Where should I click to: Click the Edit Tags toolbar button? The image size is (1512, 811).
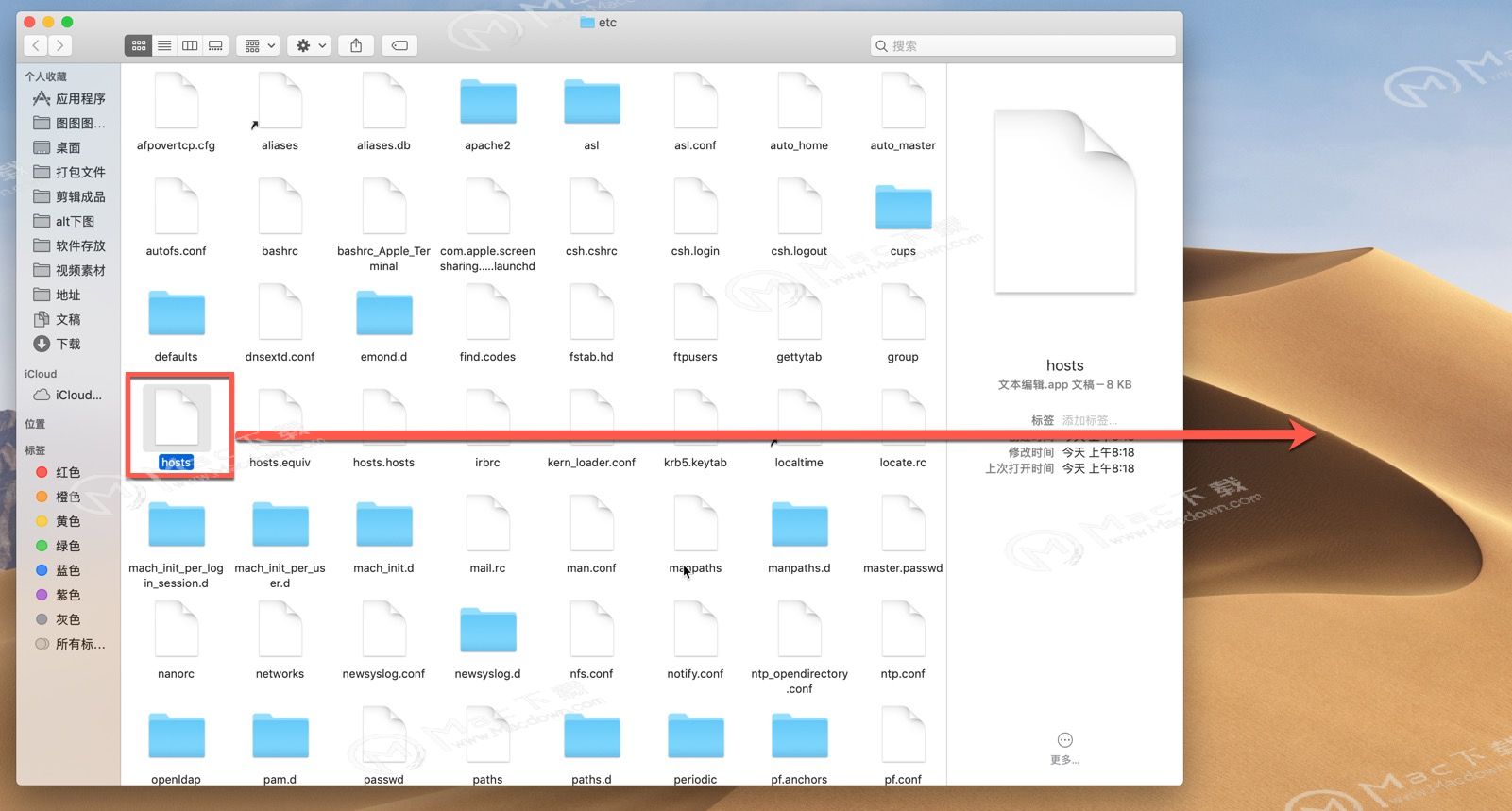coord(399,45)
